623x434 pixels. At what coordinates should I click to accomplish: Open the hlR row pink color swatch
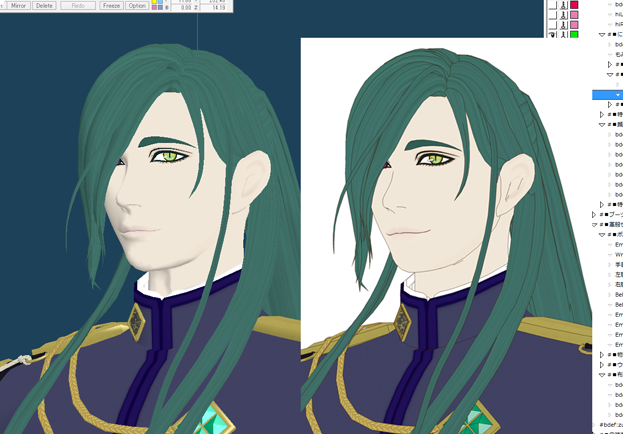574,25
